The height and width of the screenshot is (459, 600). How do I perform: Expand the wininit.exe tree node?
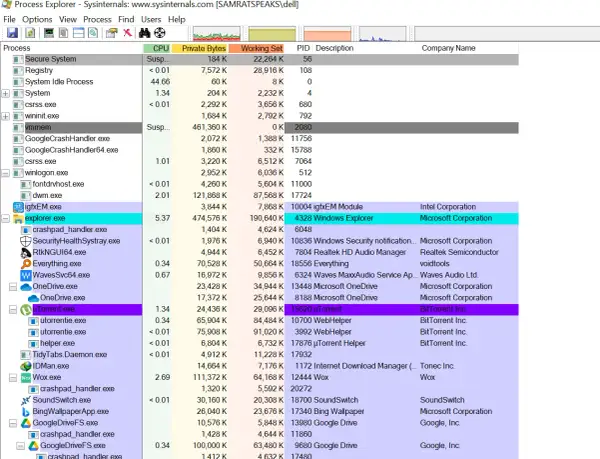(6, 116)
